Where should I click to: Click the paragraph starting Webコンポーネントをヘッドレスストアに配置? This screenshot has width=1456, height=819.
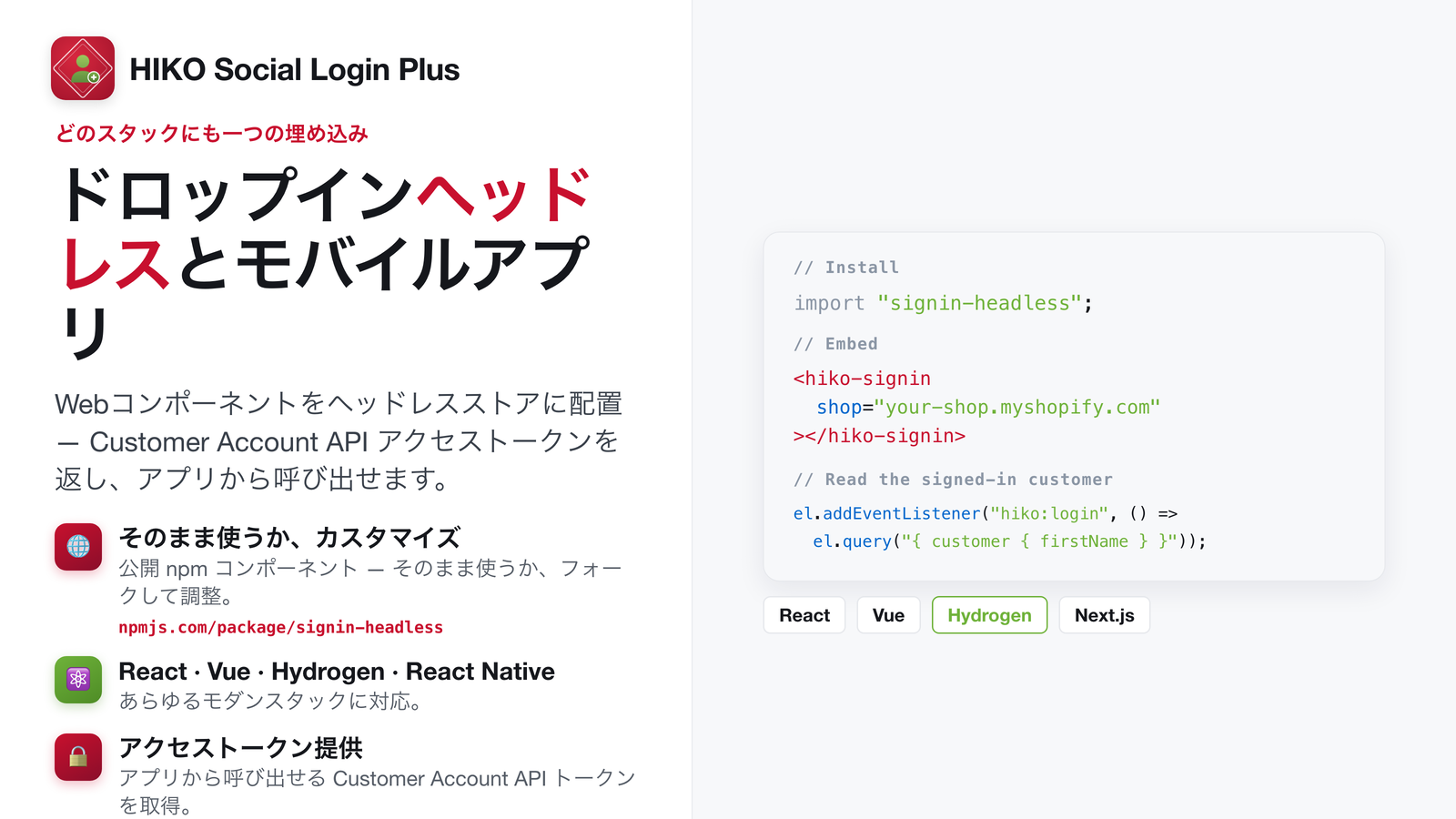pyautogui.click(x=339, y=441)
